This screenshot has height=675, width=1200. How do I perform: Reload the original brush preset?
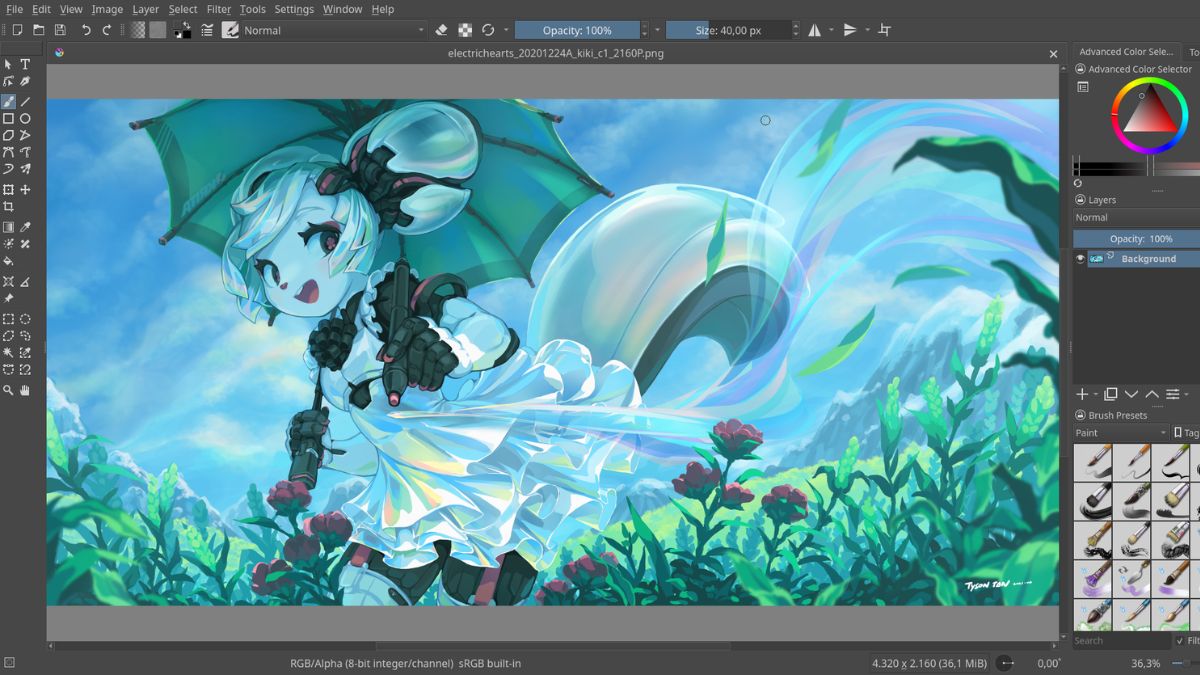click(x=488, y=30)
